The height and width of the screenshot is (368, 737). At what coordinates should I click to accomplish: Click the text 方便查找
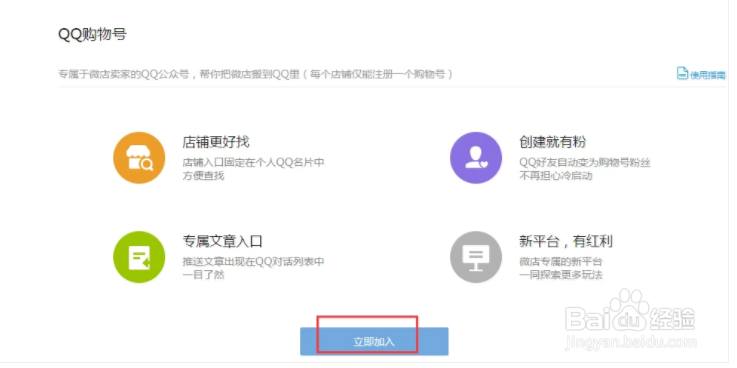pyautogui.click(x=203, y=176)
